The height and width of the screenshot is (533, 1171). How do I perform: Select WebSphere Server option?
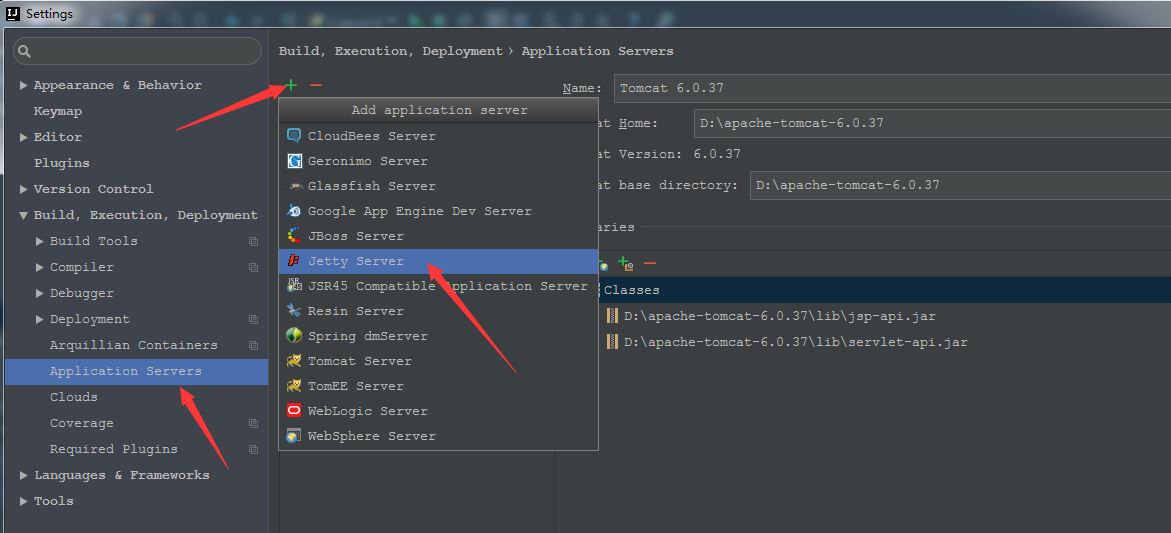371,436
